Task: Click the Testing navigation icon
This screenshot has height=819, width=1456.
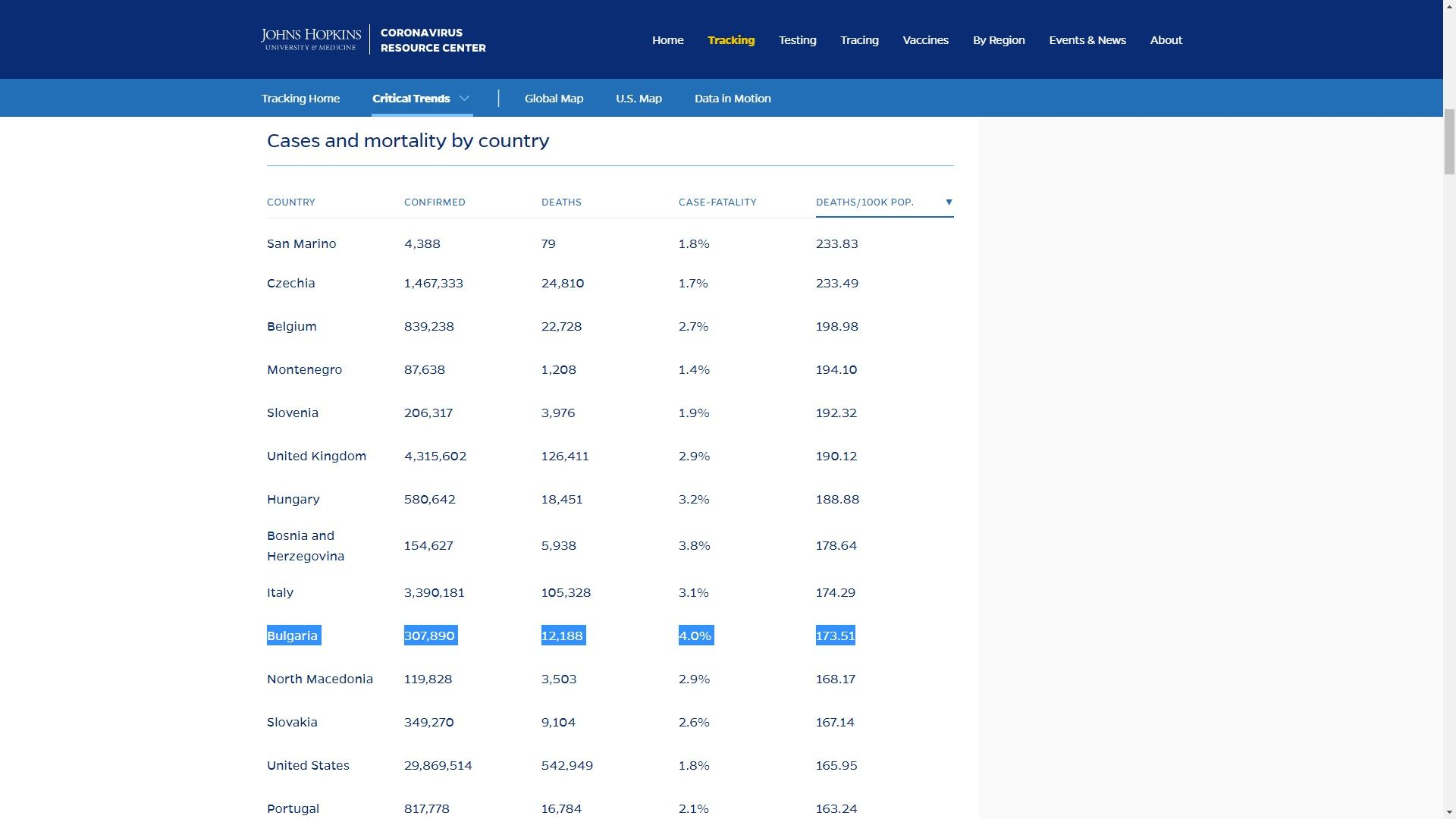Action: (x=797, y=39)
